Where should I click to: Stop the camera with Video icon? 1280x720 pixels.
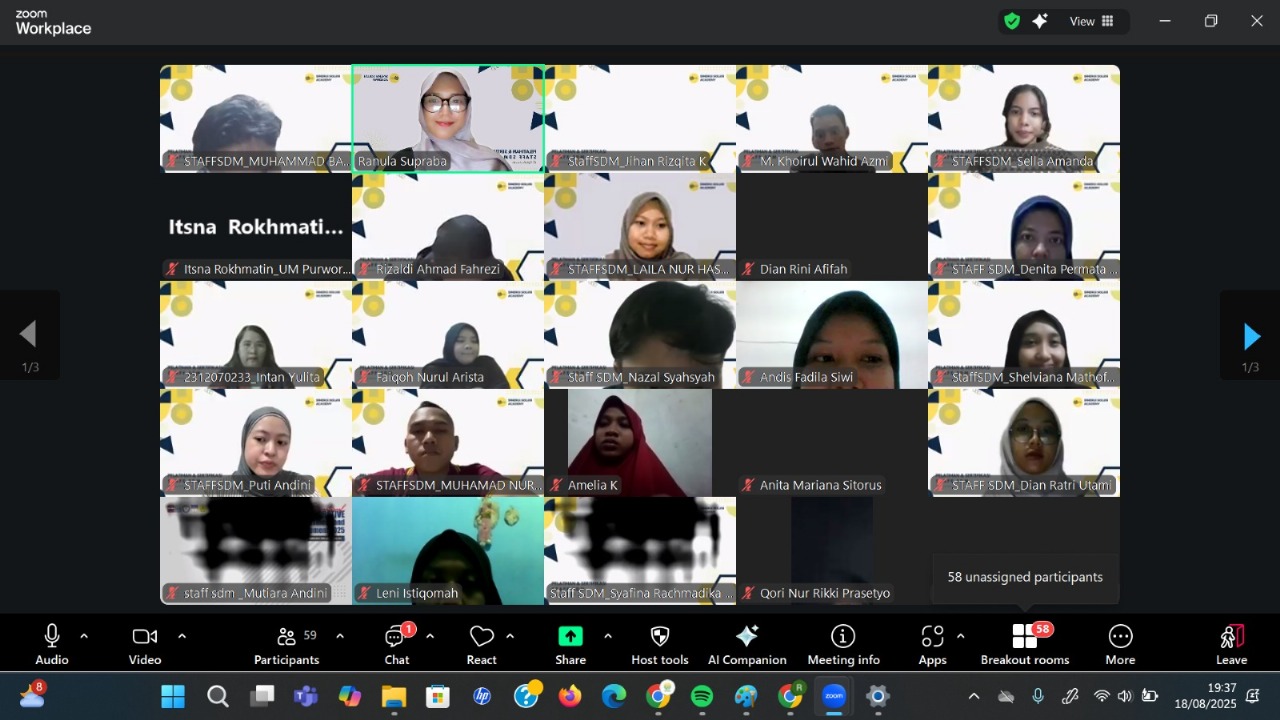coord(144,643)
